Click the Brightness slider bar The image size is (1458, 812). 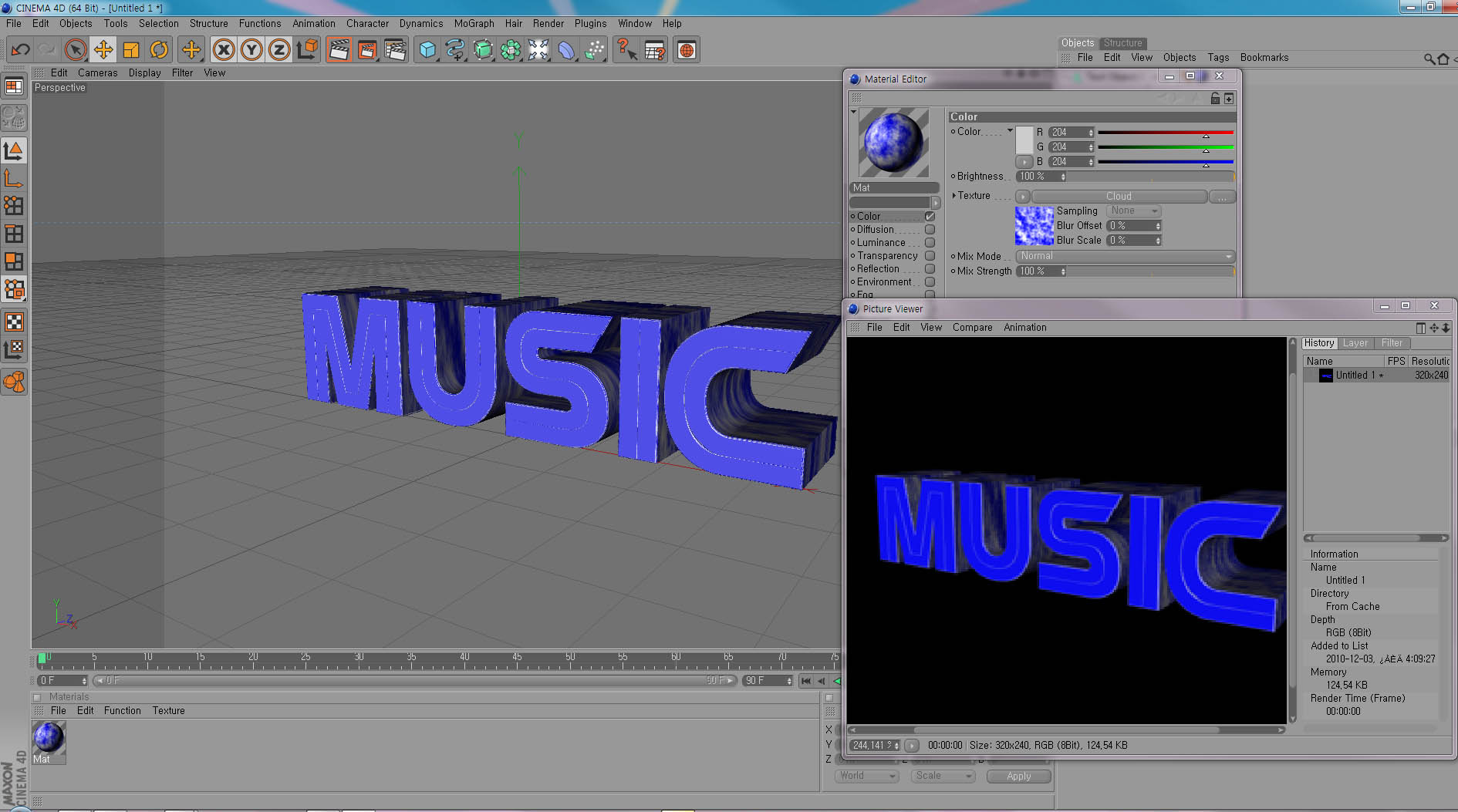(x=1153, y=177)
